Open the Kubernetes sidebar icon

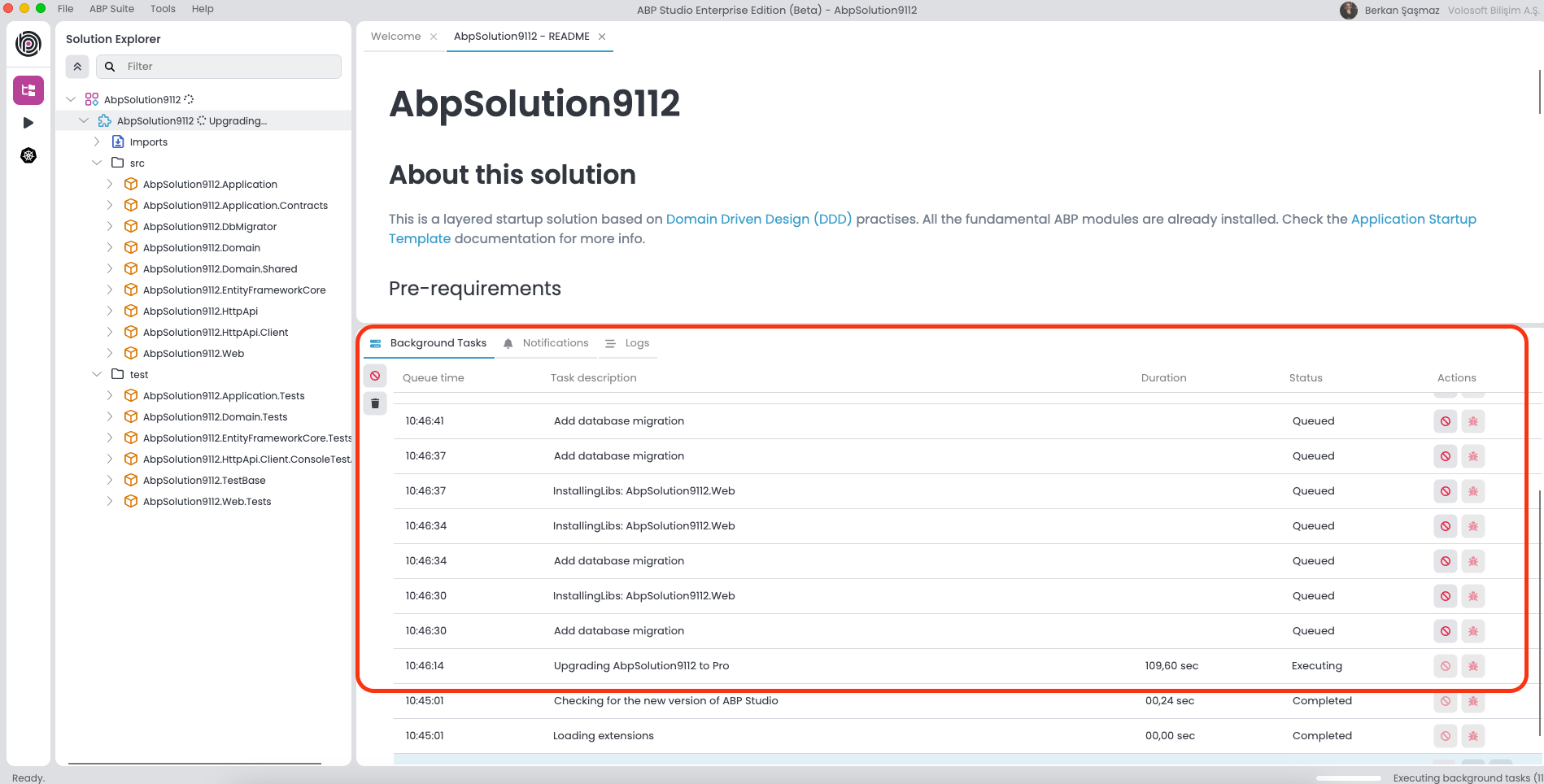click(x=28, y=155)
